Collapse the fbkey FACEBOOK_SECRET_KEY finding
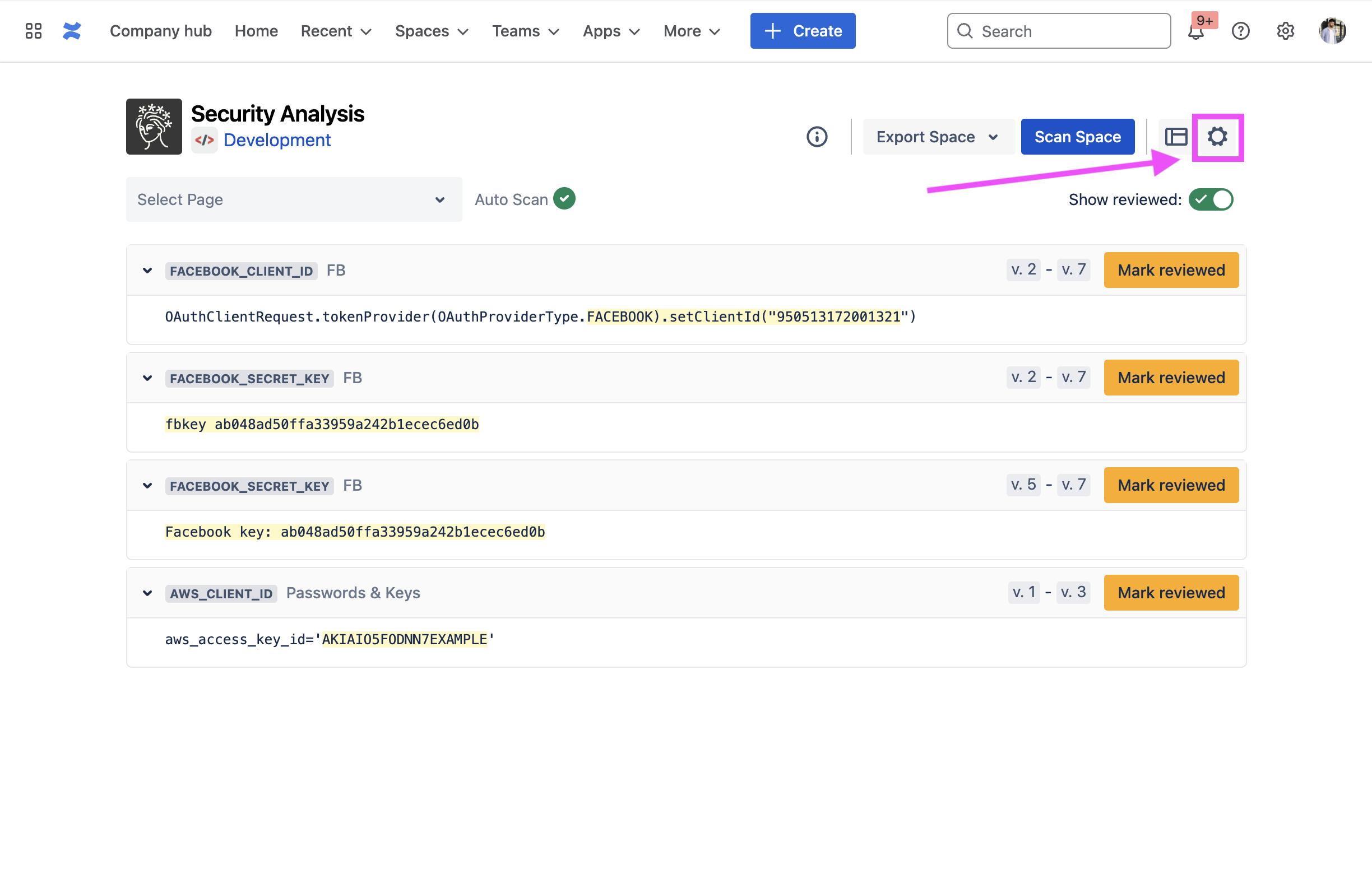The width and height of the screenshot is (1372, 875). (147, 378)
